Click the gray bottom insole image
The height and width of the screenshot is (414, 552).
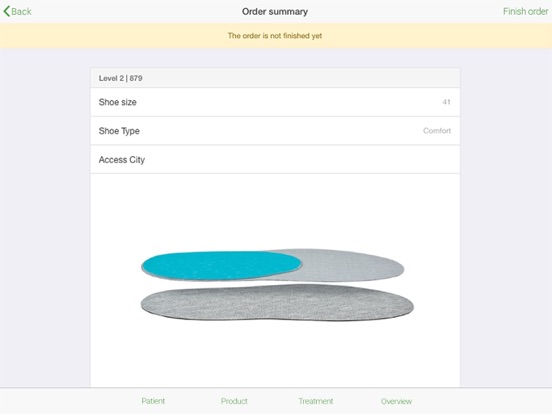277,303
